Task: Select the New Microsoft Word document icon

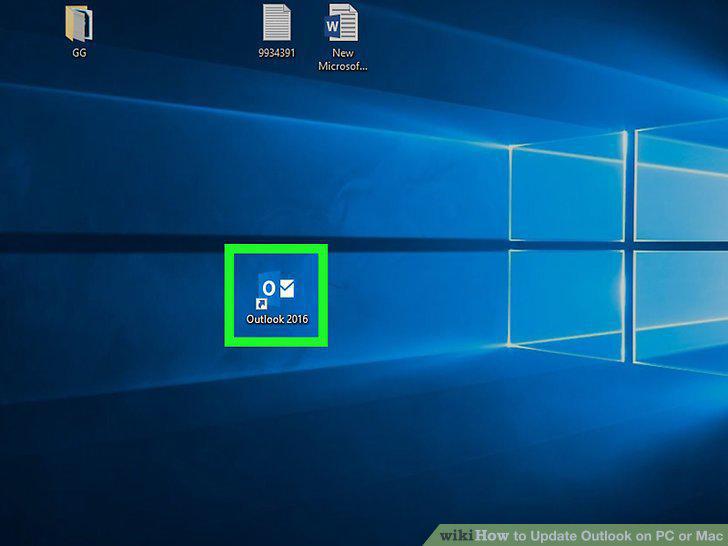Action: 342,22
